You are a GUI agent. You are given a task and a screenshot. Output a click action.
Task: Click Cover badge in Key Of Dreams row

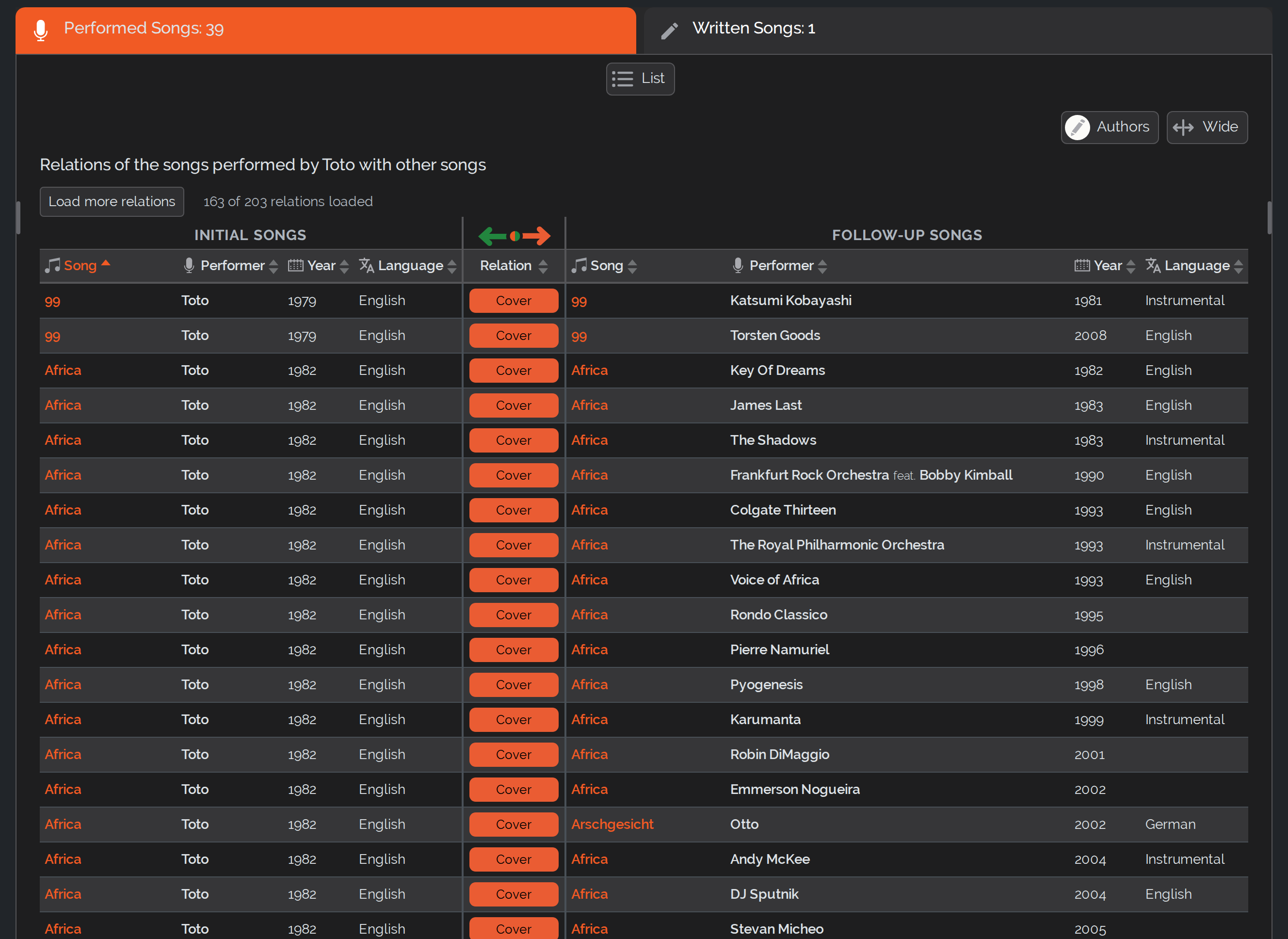514,371
